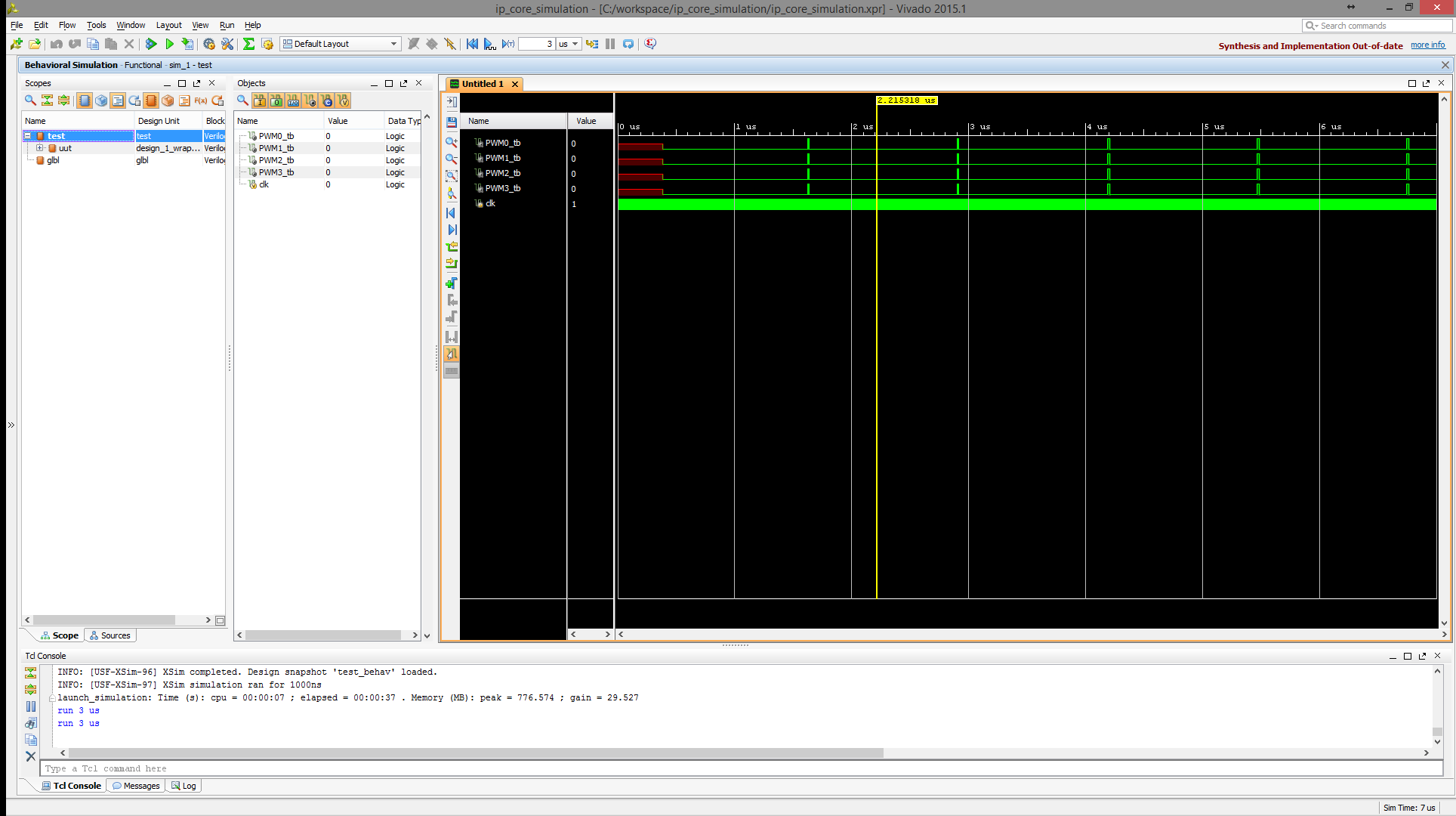Open the Tools menu
Screen dimensions: 1456x816
coord(96,25)
